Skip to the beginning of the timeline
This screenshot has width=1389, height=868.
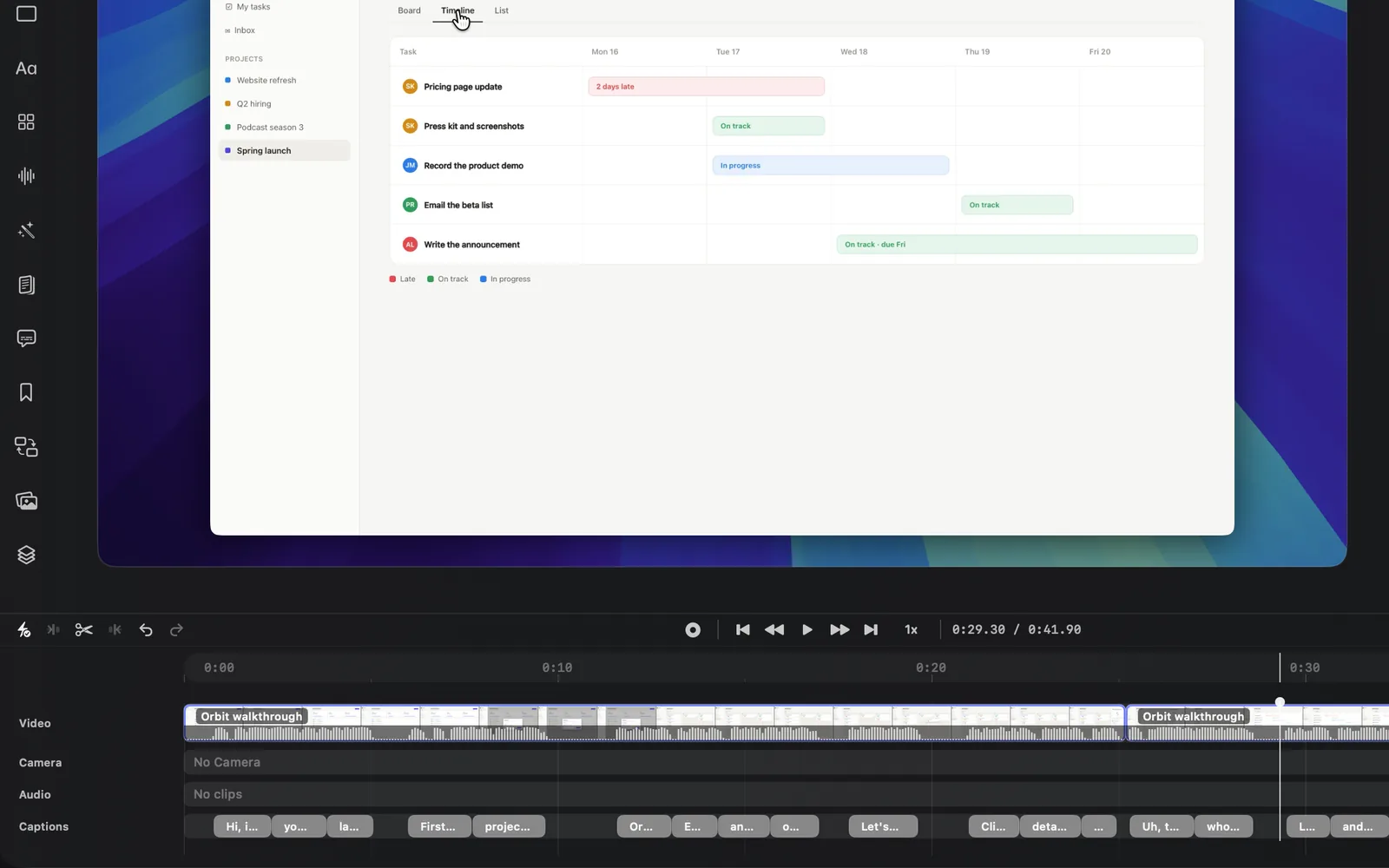tap(742, 630)
